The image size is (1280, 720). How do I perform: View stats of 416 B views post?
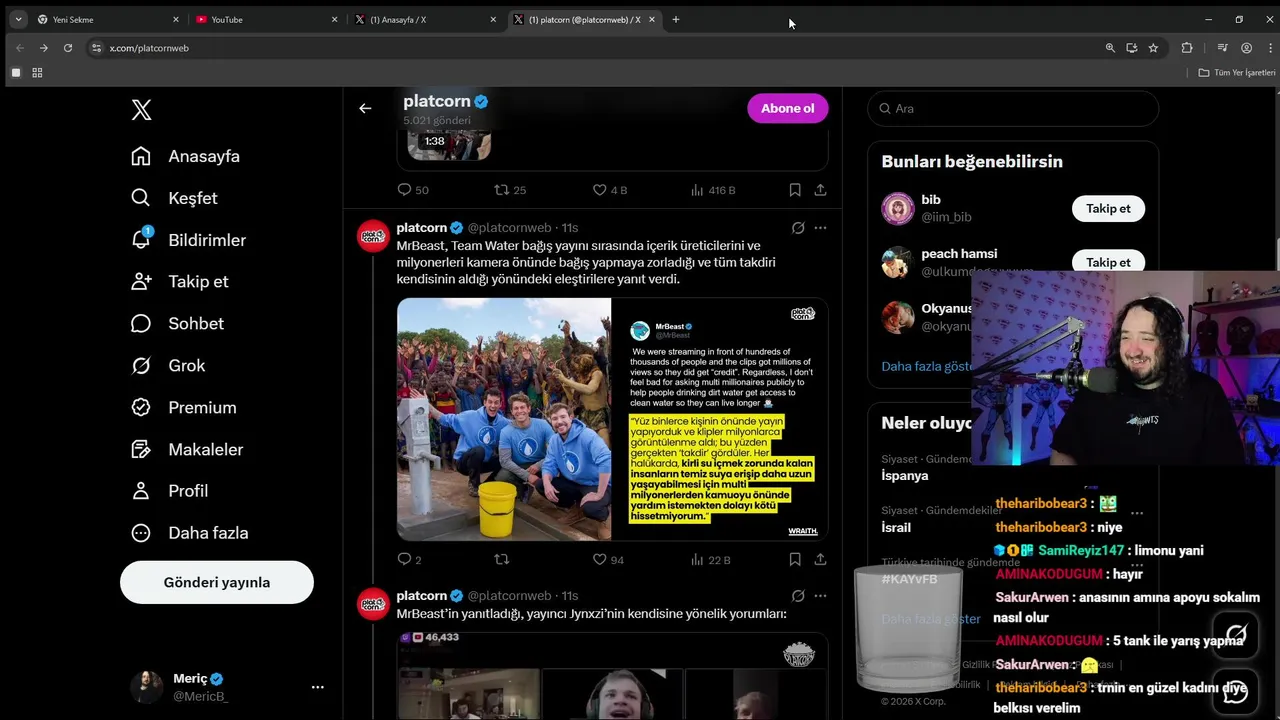coord(713,190)
